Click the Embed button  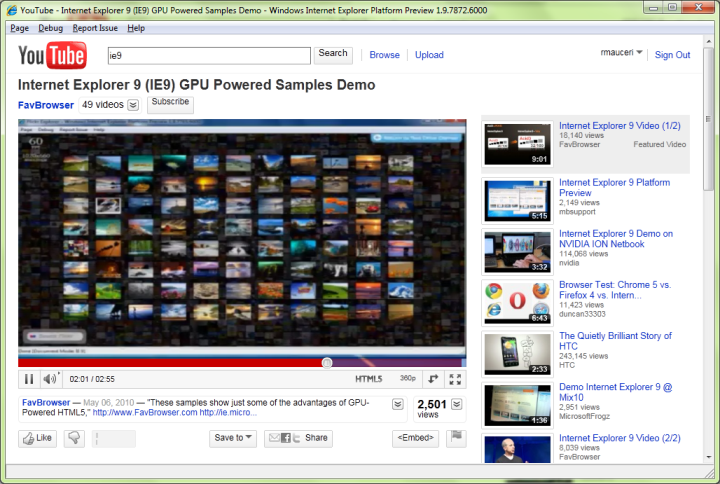(415, 438)
